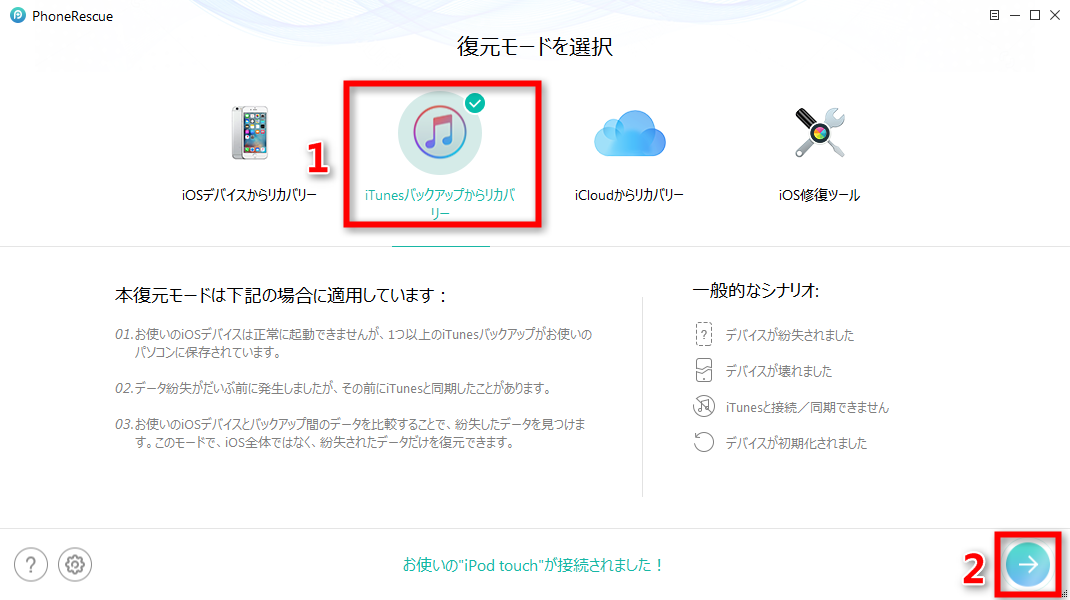Image resolution: width=1070 pixels, height=600 pixels.
Task: Select the iCloudからリカバリー label
Action: tap(629, 195)
